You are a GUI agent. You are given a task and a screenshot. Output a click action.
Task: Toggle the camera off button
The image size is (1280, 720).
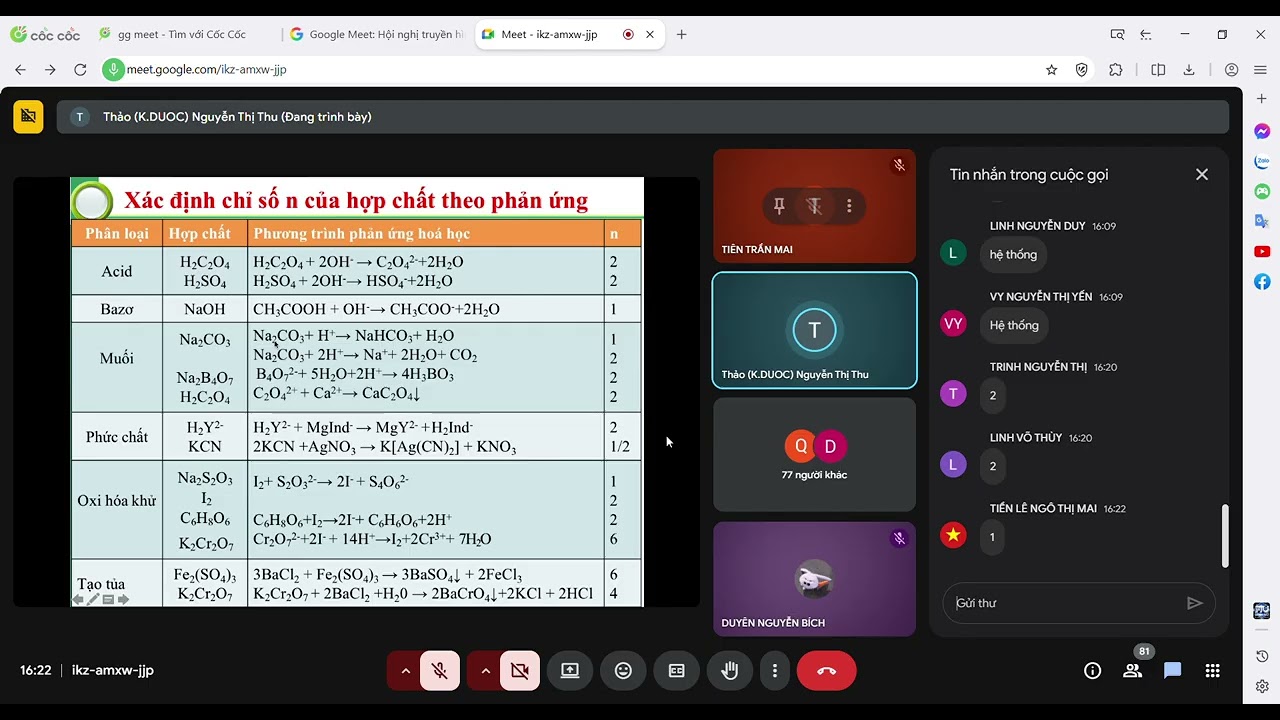pyautogui.click(x=520, y=671)
